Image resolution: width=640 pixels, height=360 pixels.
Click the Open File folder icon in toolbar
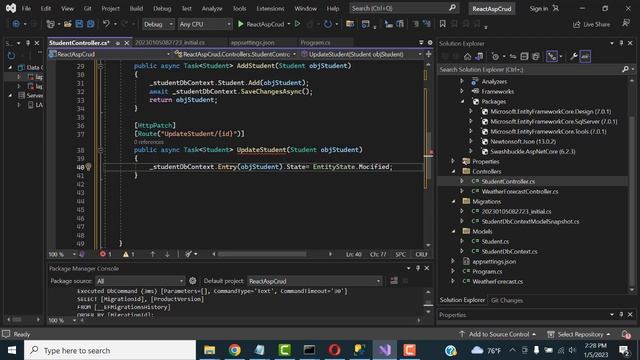pos(68,24)
